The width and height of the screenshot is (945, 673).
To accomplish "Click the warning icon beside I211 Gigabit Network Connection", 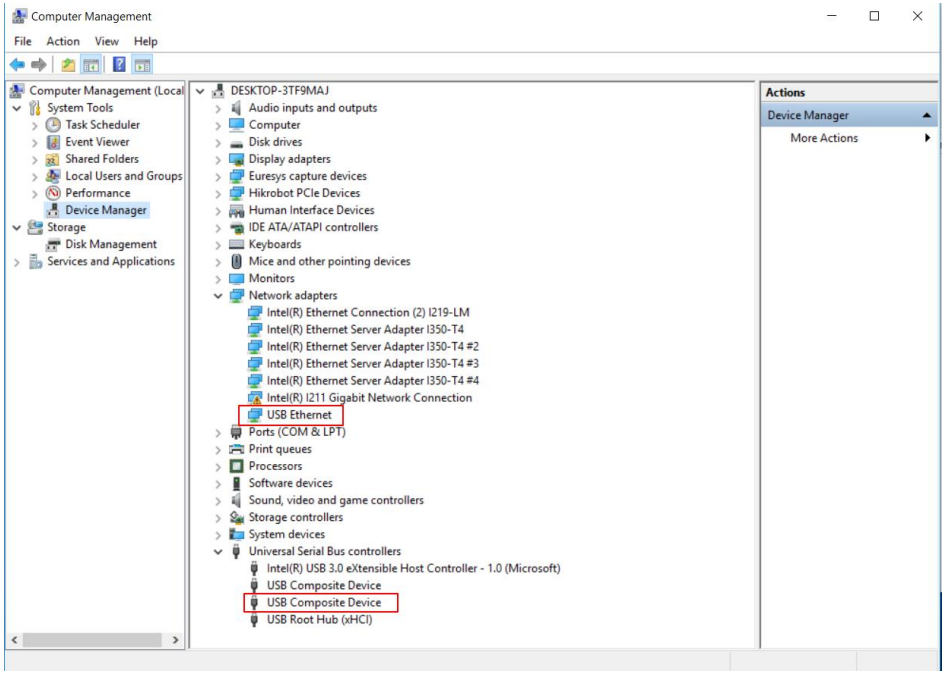I will 256,398.
